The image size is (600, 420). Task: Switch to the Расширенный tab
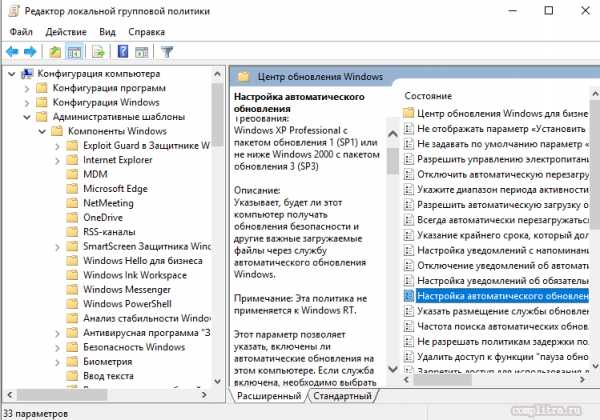point(269,396)
